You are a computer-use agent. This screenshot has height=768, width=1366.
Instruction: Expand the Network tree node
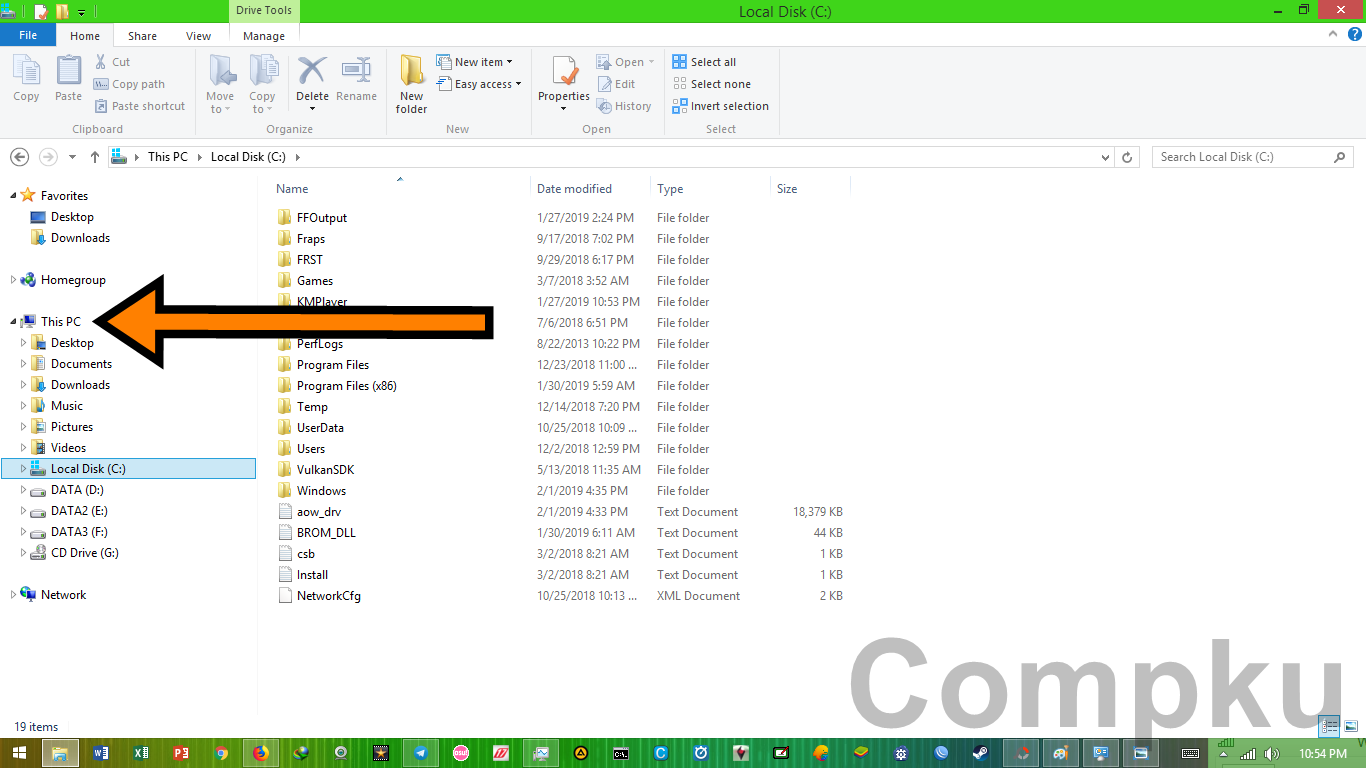click(x=13, y=595)
